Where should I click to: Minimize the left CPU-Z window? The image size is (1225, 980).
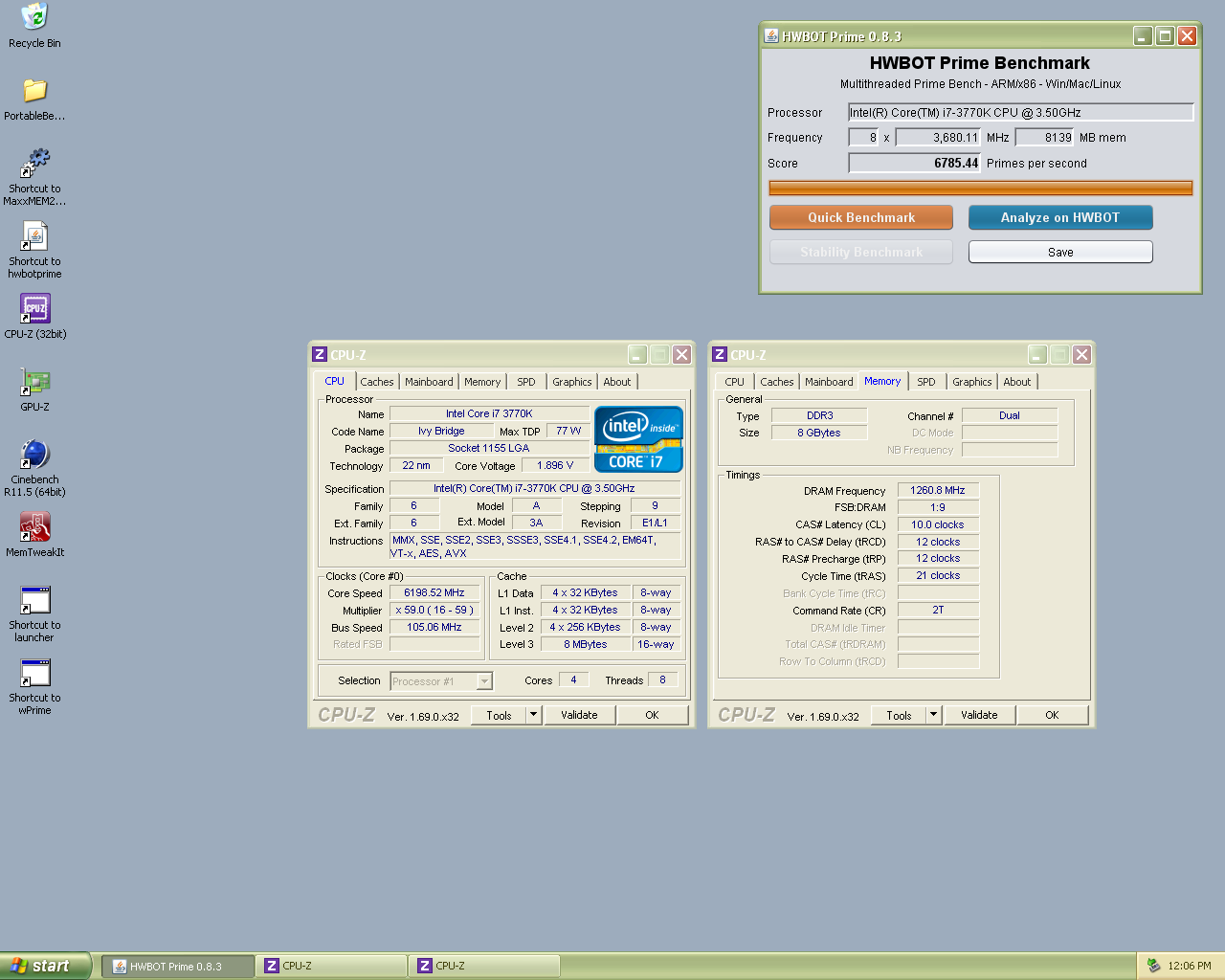click(x=637, y=354)
